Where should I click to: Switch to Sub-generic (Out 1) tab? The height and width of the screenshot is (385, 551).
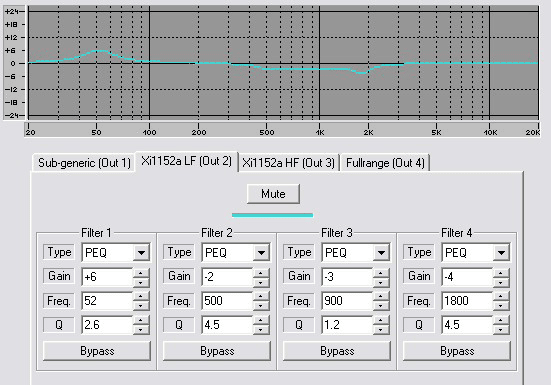coord(84,163)
